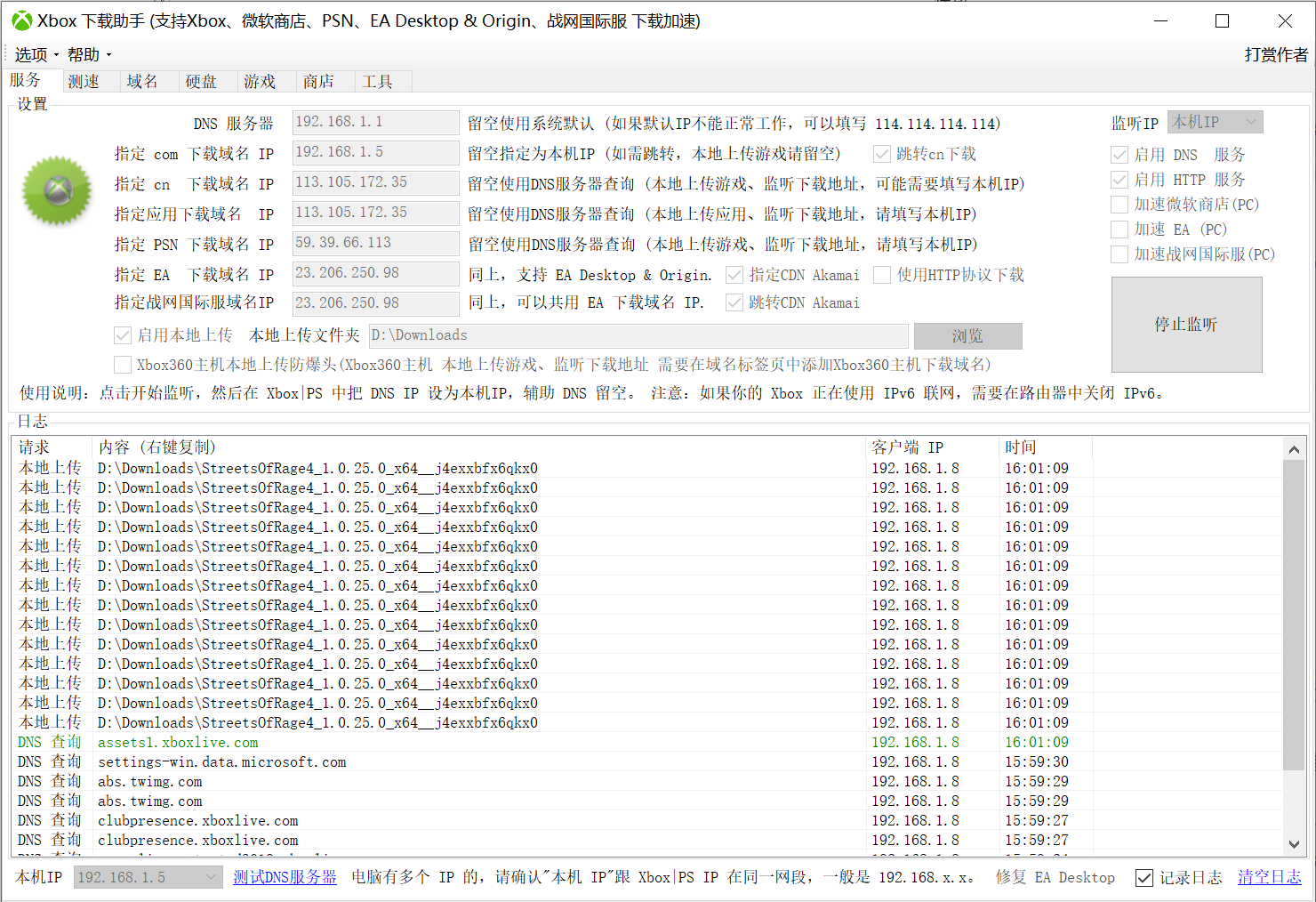Open the 监听IP dropdown

point(1215,122)
